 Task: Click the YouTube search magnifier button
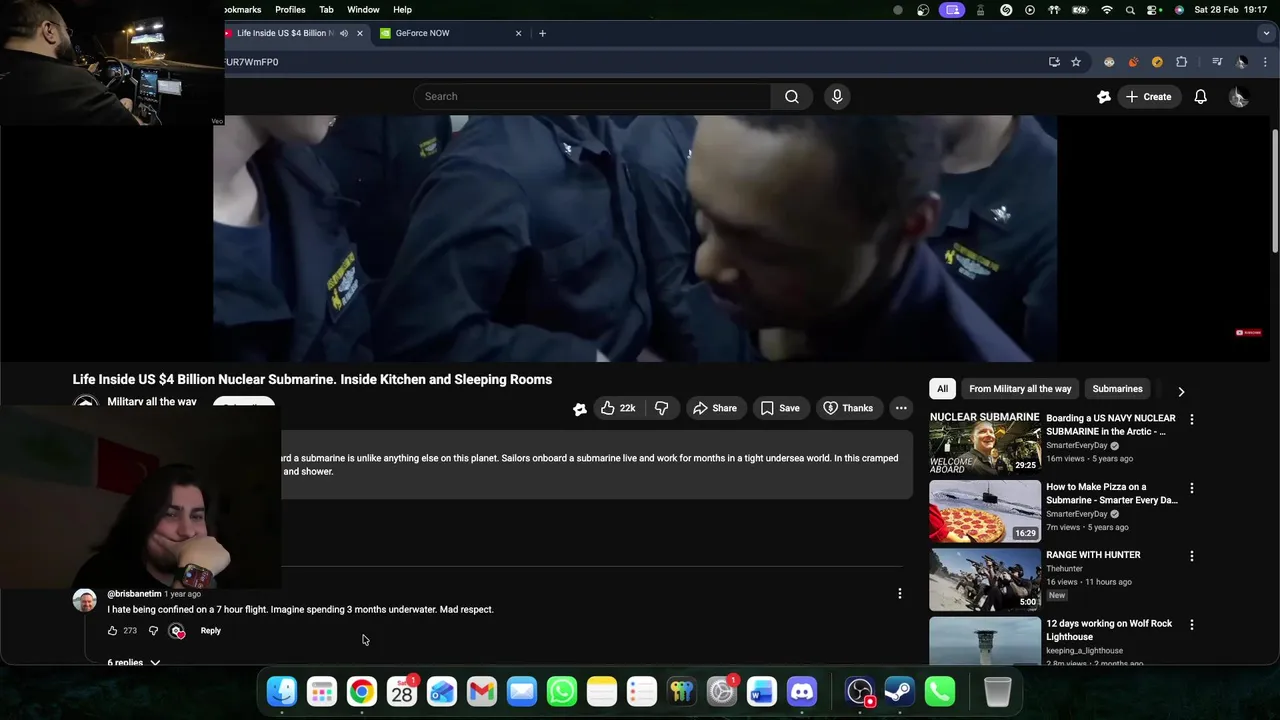pos(792,97)
